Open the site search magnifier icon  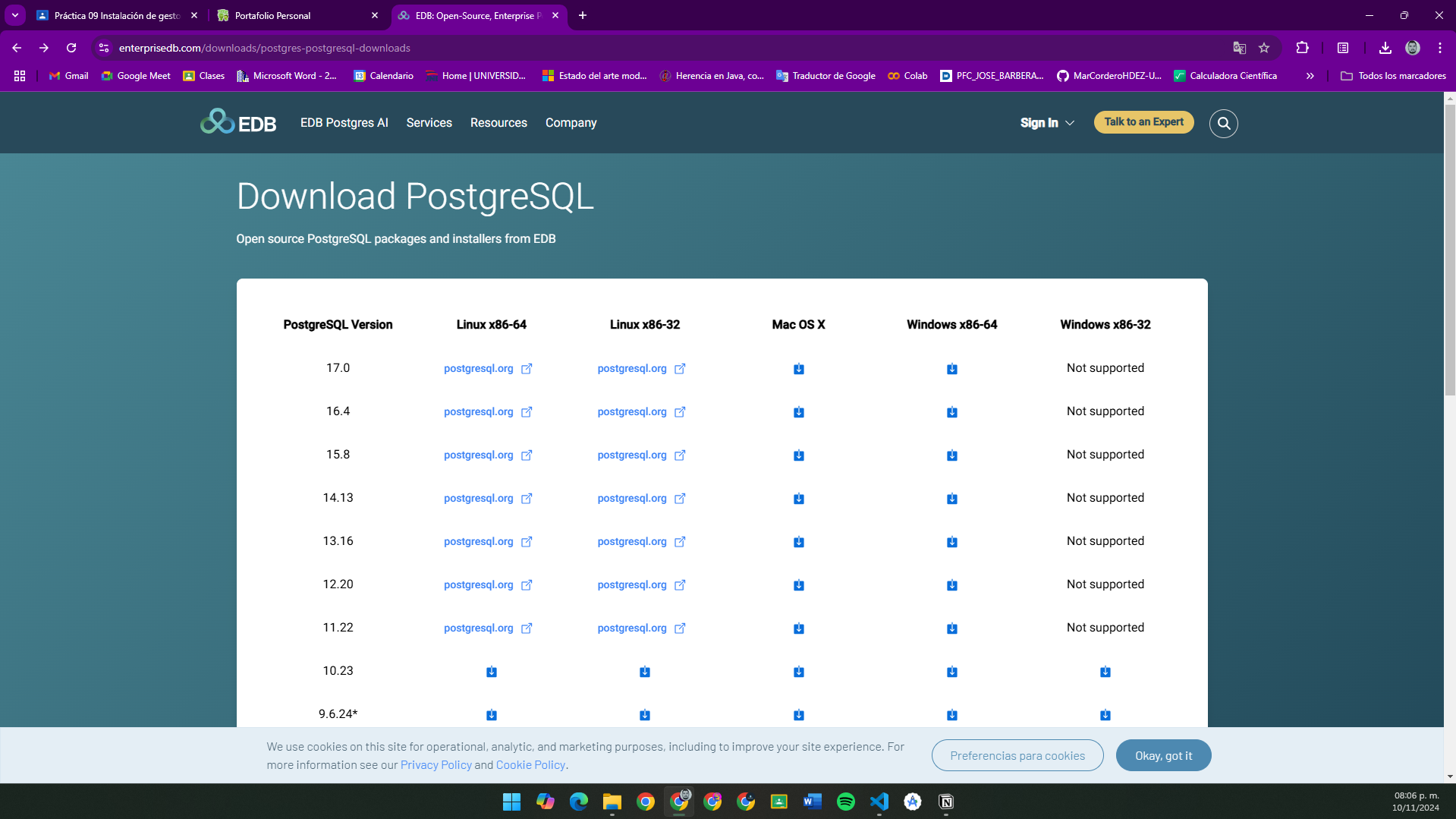tap(1223, 123)
